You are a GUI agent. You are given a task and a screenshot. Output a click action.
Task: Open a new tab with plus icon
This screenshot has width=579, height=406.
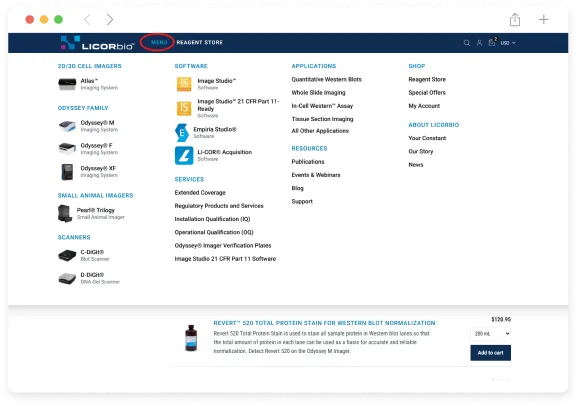point(544,19)
